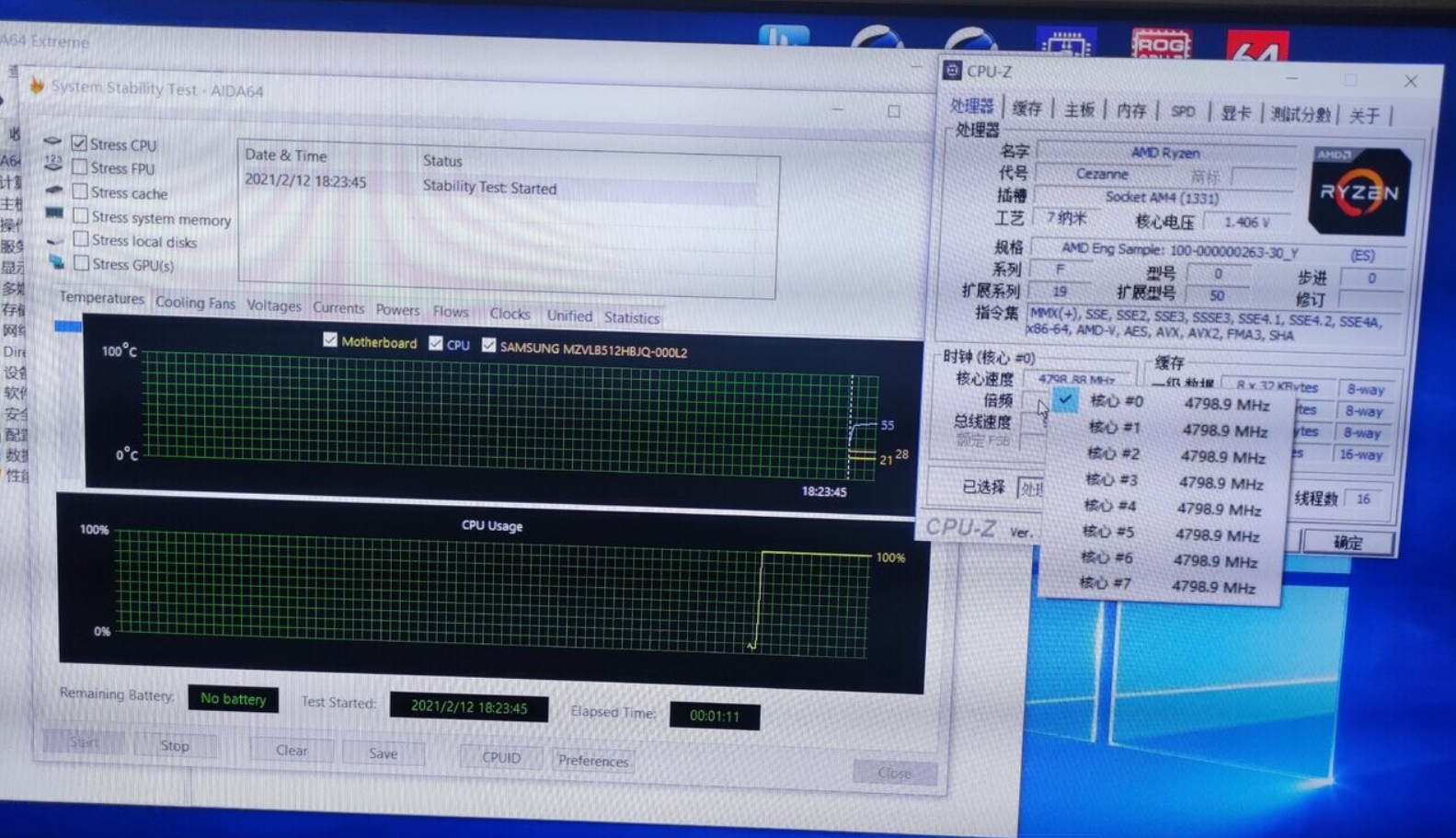Image resolution: width=1456 pixels, height=838 pixels.
Task: Switch to Cooling Fans tab
Action: coord(195,303)
